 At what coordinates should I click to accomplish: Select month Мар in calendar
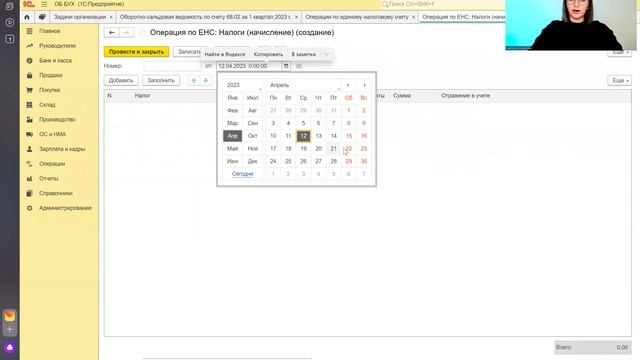pyautogui.click(x=233, y=123)
